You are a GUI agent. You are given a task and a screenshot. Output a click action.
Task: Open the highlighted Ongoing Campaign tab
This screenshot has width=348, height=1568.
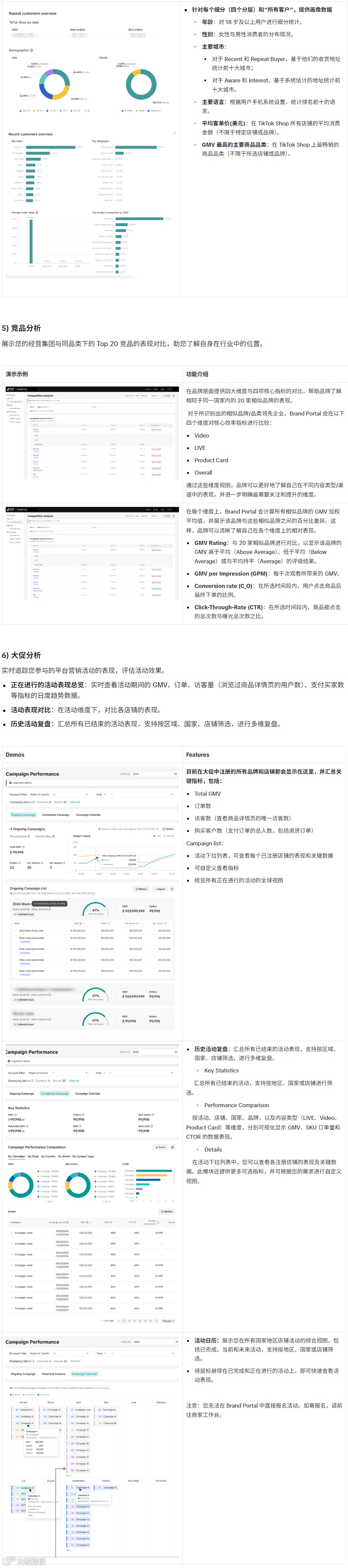(23, 814)
